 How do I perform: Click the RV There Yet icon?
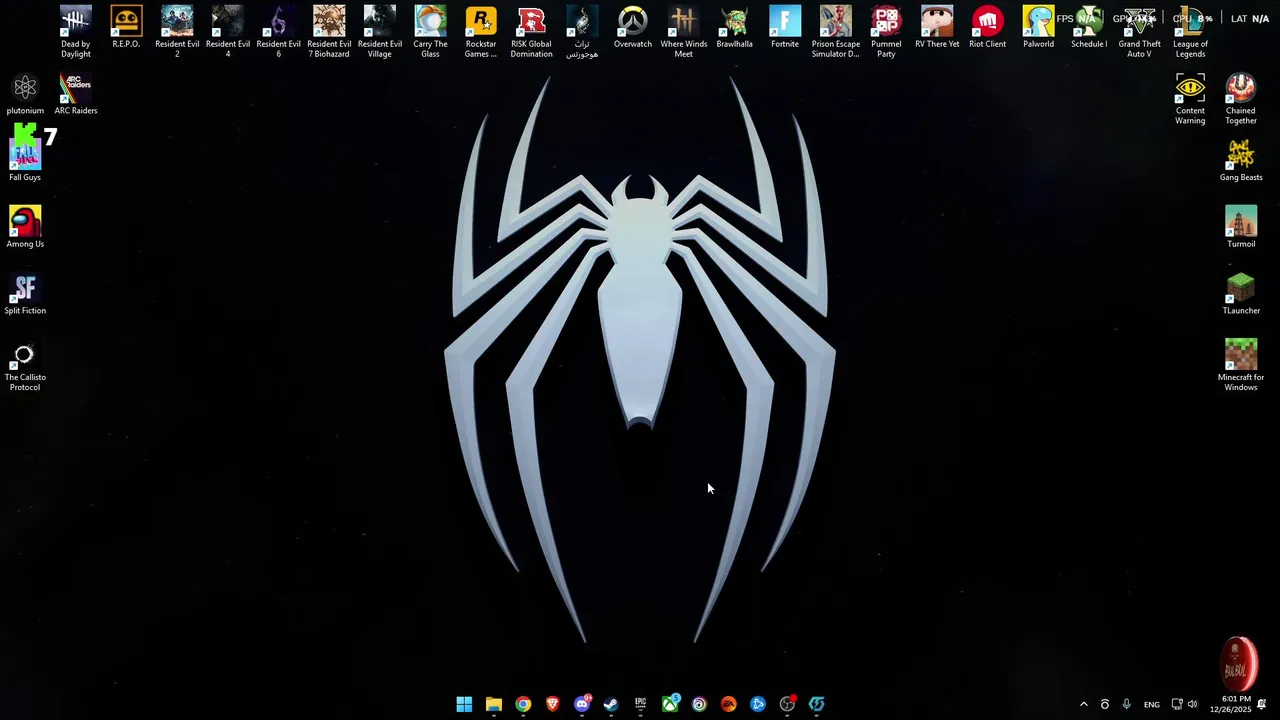click(937, 28)
